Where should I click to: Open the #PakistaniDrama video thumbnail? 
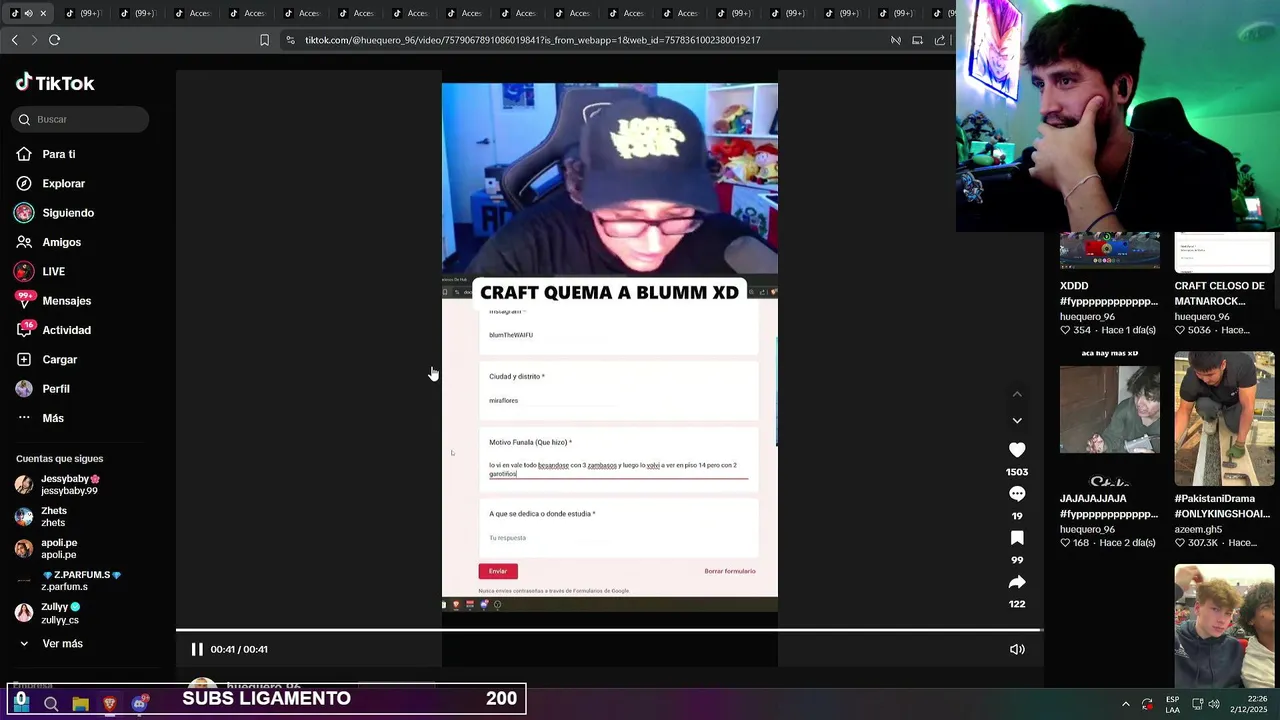pyautogui.click(x=1225, y=418)
